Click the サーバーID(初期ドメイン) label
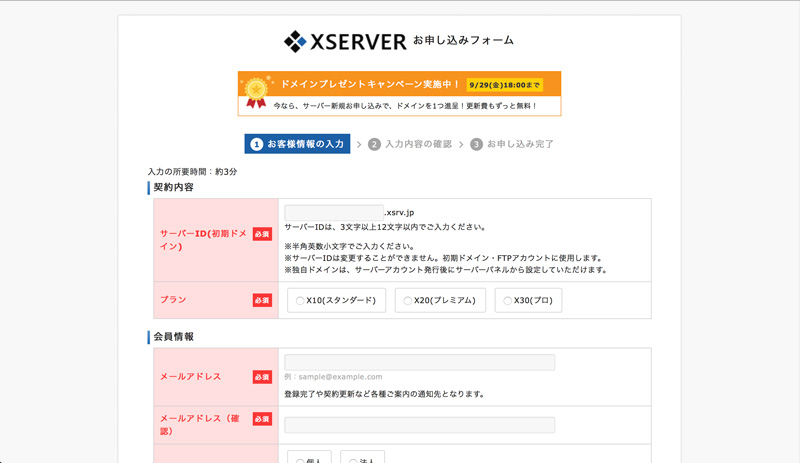 (x=203, y=240)
